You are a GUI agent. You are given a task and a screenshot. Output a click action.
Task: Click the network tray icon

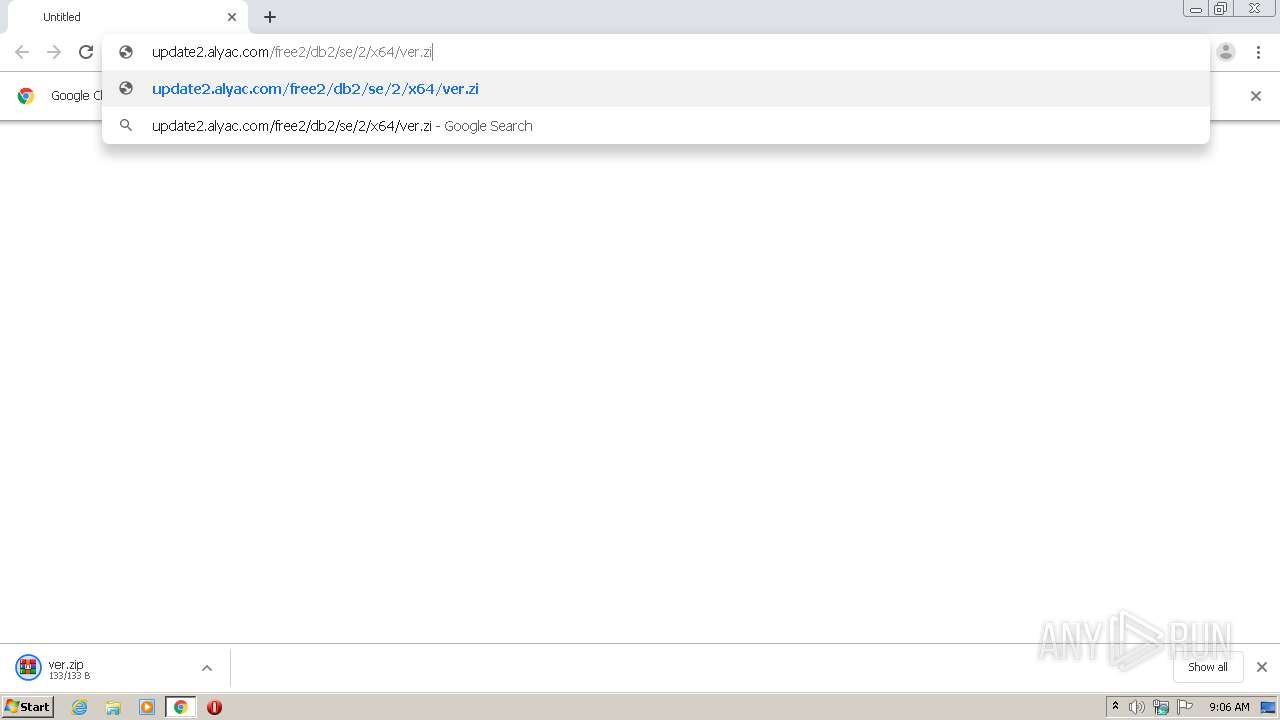[1161, 707]
